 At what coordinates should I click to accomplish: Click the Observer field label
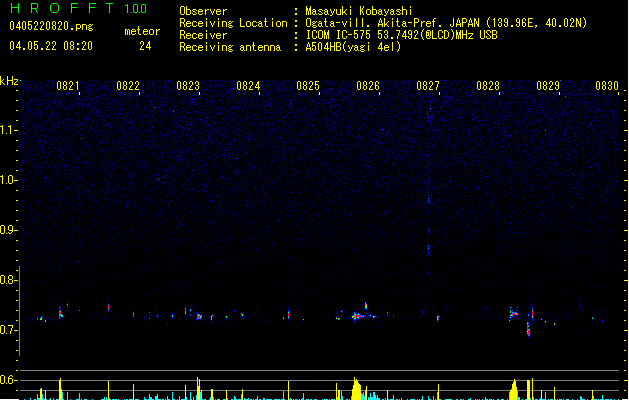click(203, 11)
